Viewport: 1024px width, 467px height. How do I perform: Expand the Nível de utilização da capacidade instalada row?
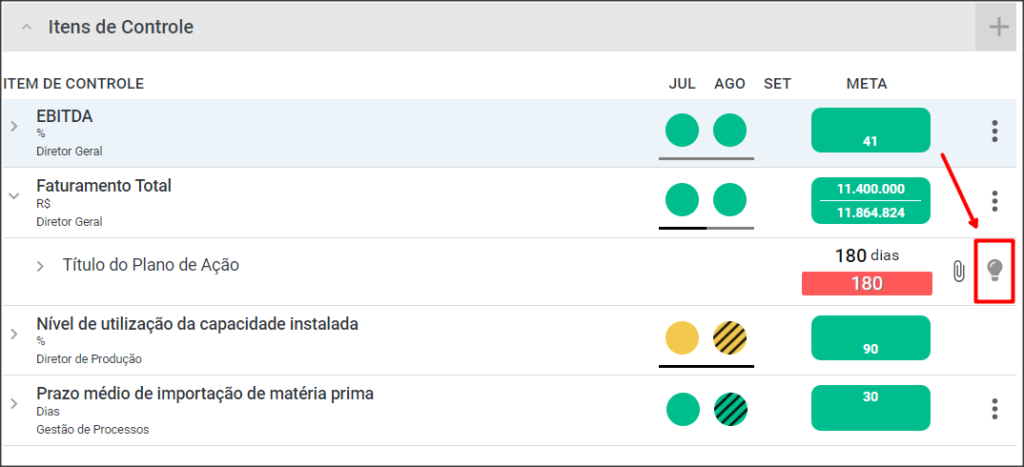click(x=14, y=334)
